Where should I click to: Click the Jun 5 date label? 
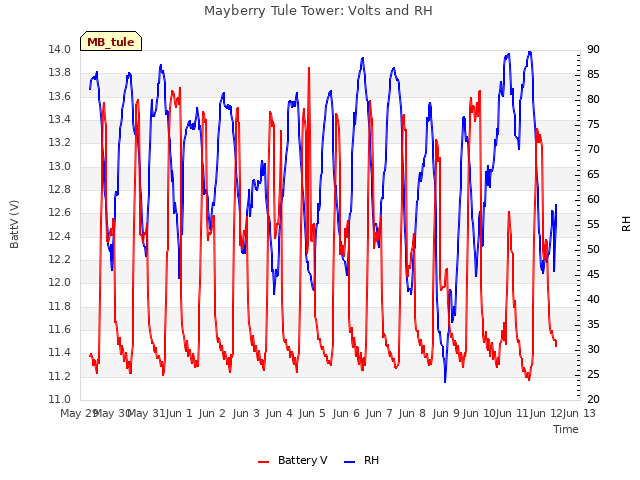coord(312,413)
